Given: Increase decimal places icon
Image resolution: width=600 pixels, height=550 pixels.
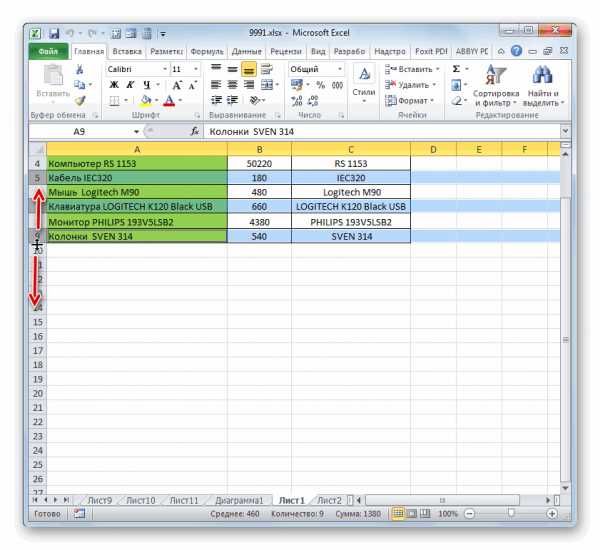Looking at the screenshot, I should (297, 101).
